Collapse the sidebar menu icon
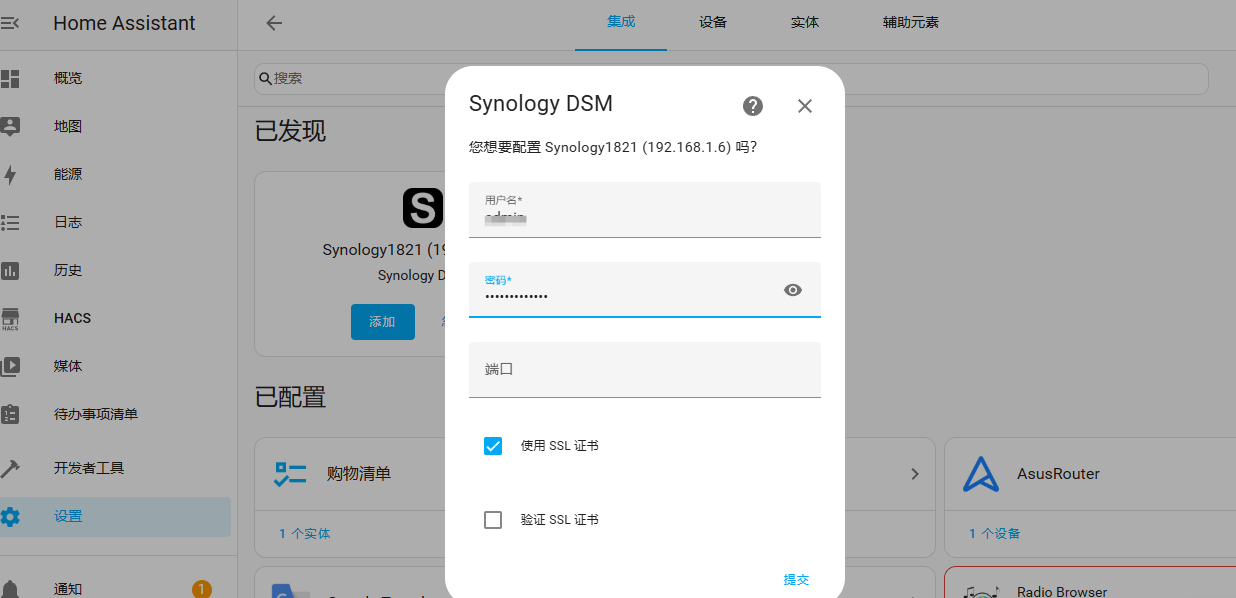 pyautogui.click(x=9, y=23)
